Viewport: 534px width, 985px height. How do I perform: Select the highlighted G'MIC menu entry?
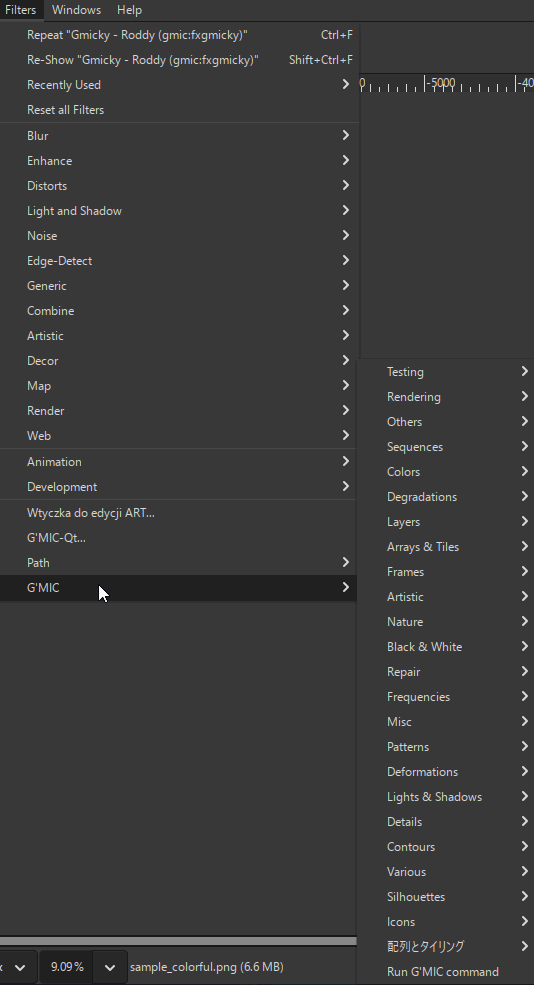(x=178, y=588)
